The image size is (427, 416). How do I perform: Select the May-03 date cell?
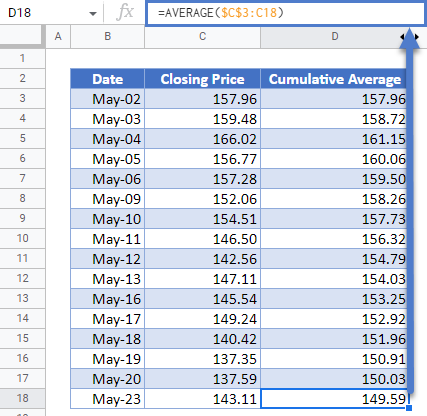pyautogui.click(x=107, y=119)
